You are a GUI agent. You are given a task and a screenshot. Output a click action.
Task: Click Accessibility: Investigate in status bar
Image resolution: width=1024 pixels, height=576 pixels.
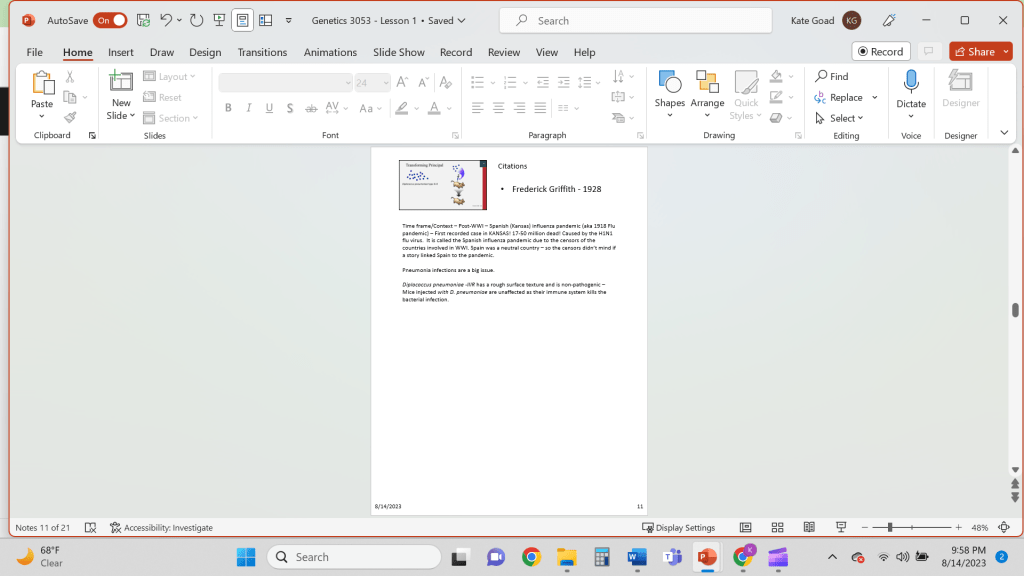click(162, 527)
